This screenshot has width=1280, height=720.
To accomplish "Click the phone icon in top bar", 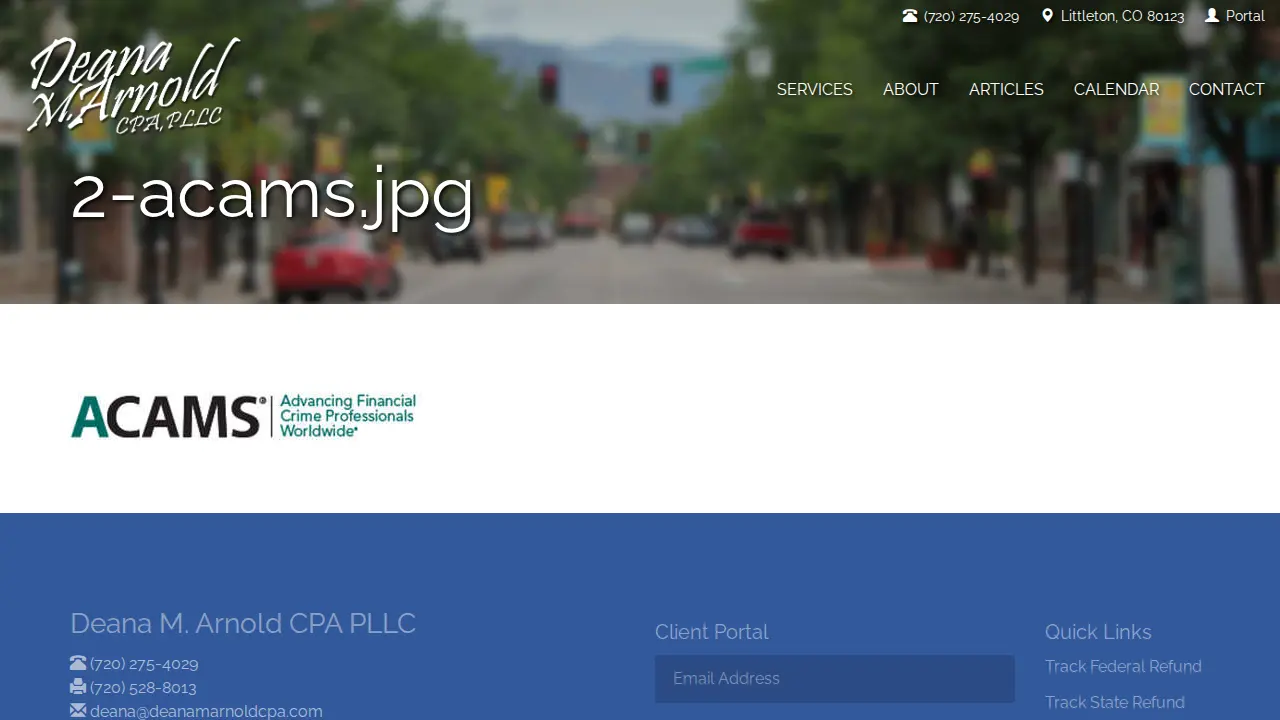I will 910,16.
